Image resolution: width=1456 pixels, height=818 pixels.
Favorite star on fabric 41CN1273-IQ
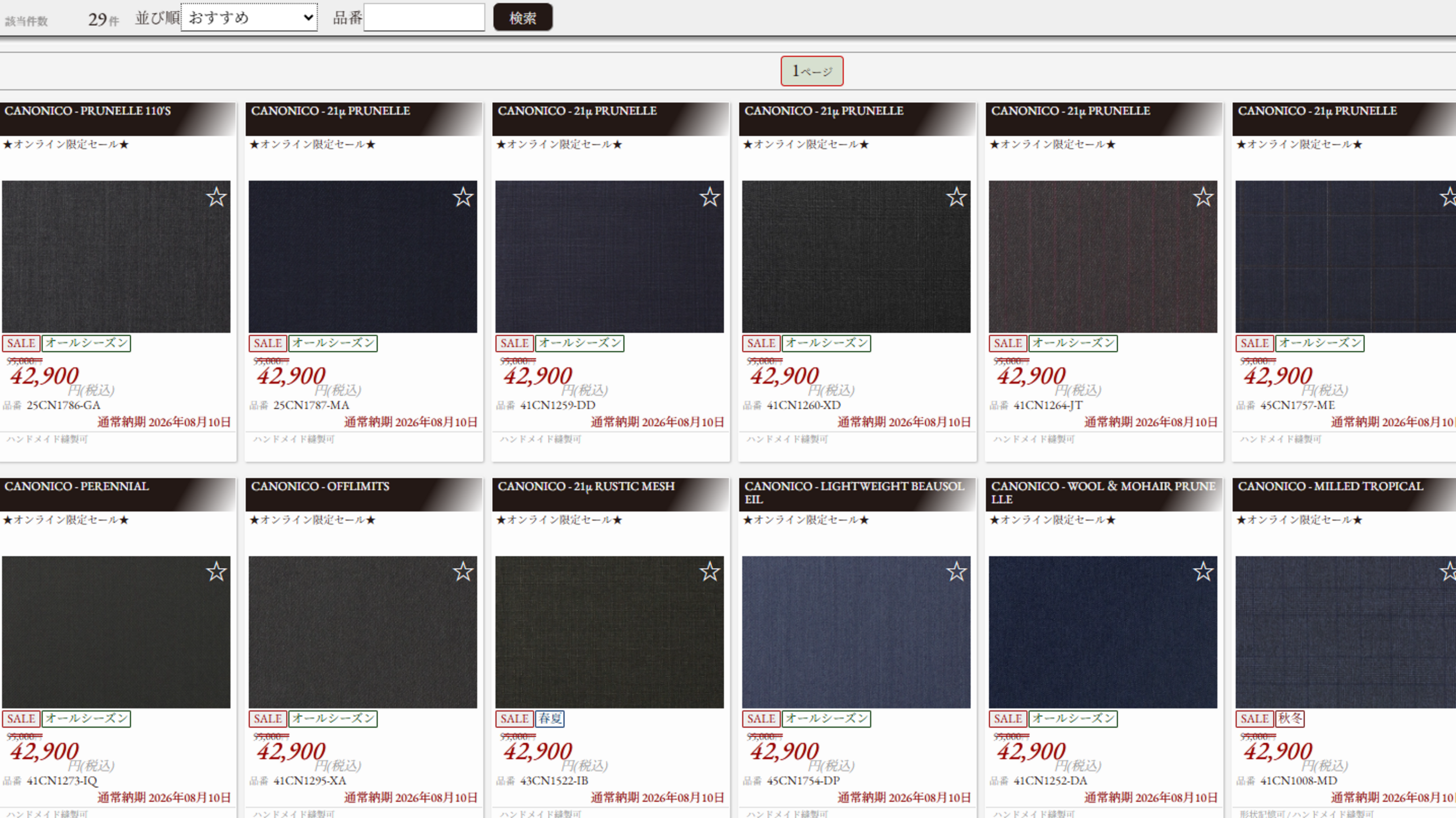tap(216, 572)
